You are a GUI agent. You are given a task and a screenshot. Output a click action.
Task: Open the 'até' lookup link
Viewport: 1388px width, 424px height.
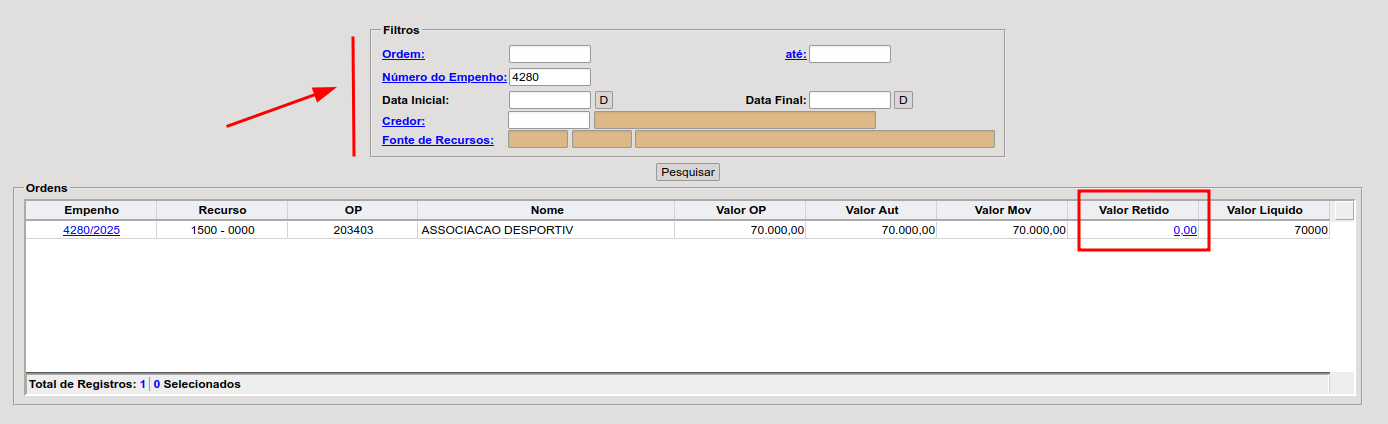[x=795, y=54]
